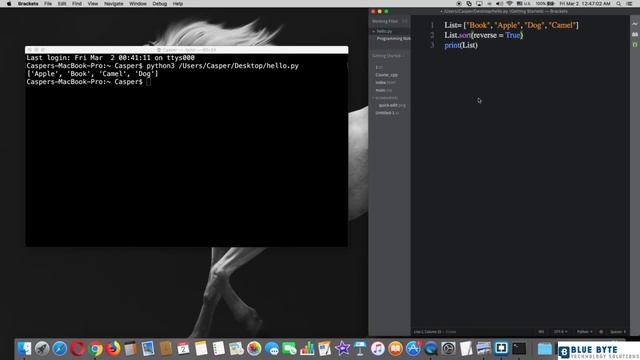
Task: Open the Debug menu
Action: pos(160,4)
